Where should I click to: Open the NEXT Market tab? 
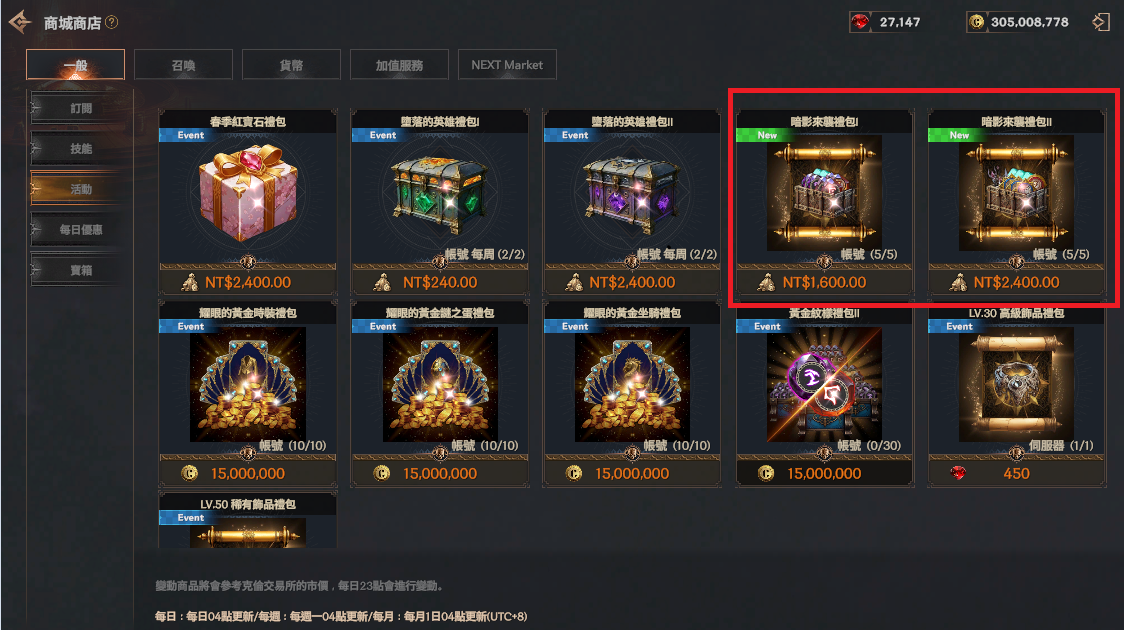pos(507,65)
